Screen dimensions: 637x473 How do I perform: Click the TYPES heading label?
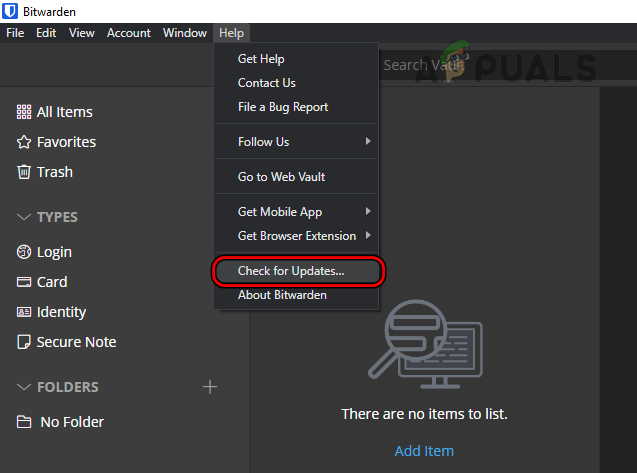(x=57, y=217)
